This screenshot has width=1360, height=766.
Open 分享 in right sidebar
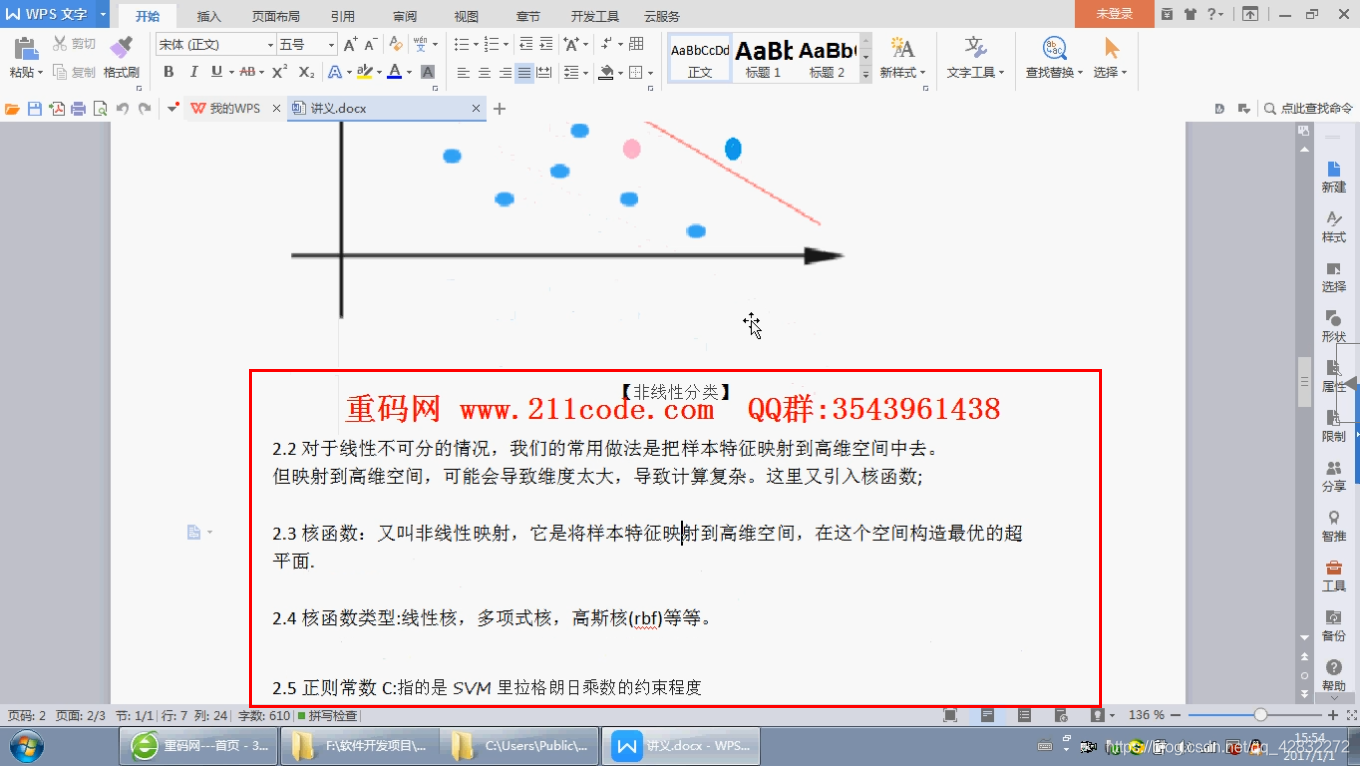click(1334, 476)
